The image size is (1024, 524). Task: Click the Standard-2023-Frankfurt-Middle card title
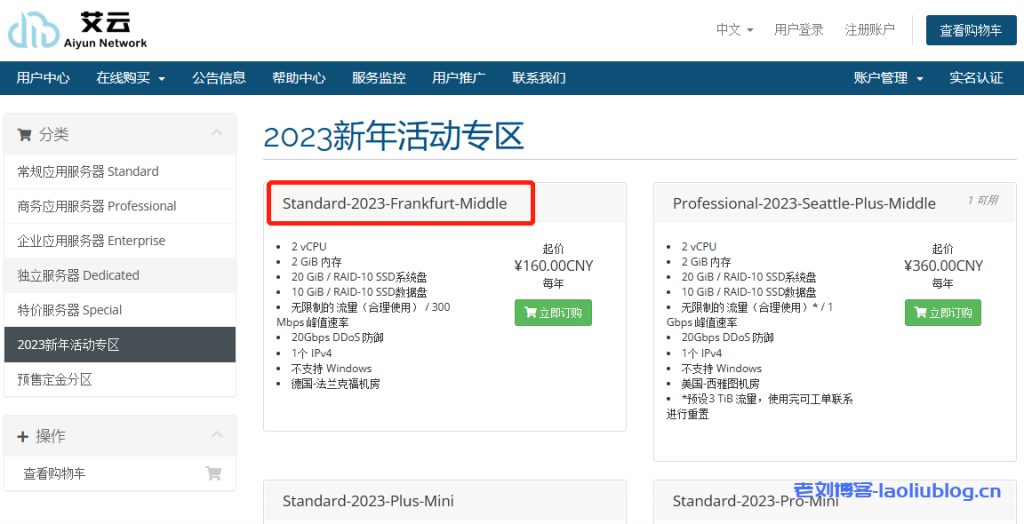(x=394, y=203)
